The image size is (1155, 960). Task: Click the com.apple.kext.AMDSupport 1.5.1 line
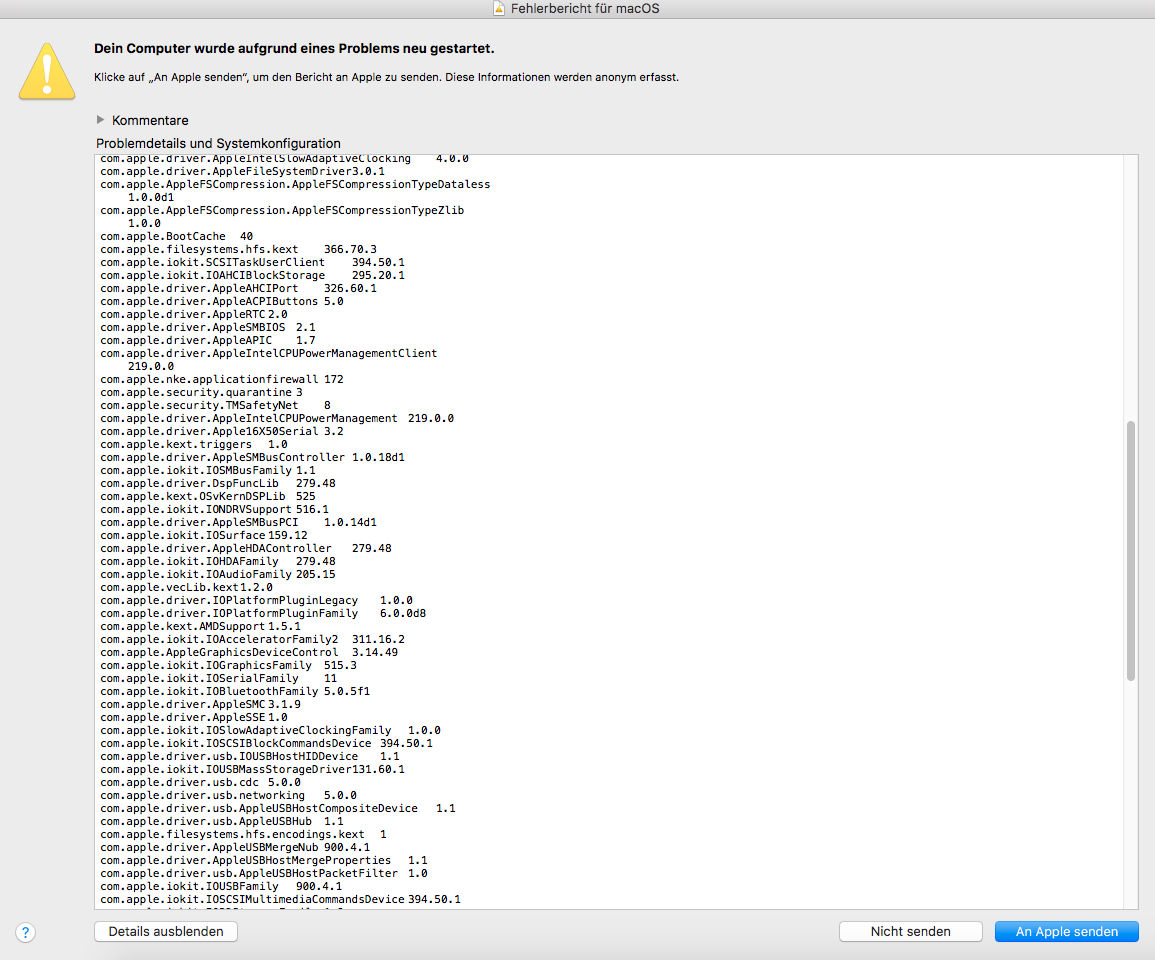click(200, 627)
